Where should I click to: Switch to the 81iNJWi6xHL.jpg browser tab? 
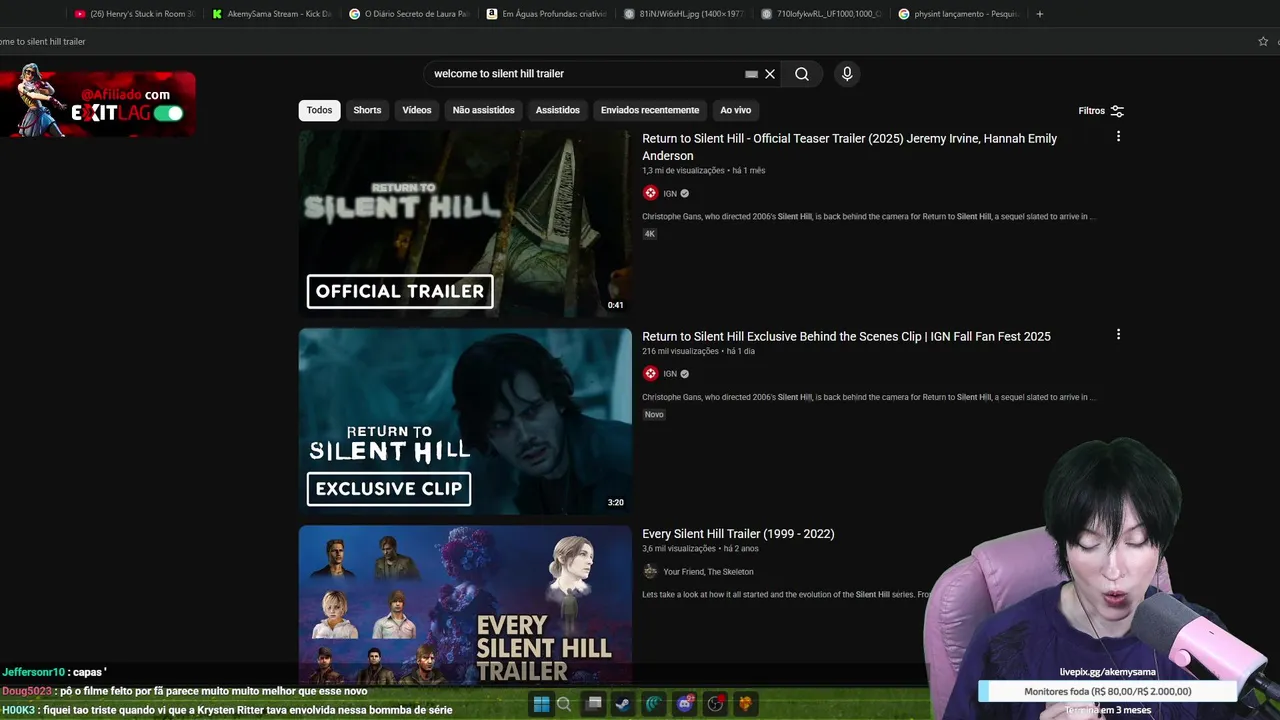coord(683,14)
